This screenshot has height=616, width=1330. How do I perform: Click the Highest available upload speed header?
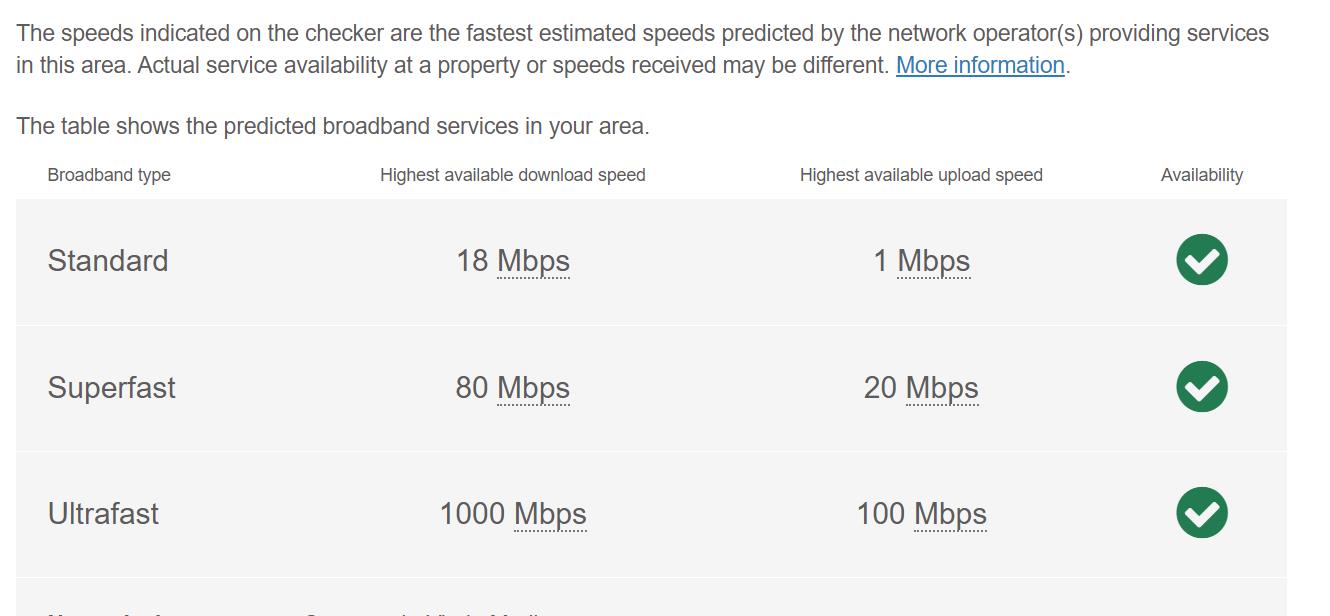[921, 175]
